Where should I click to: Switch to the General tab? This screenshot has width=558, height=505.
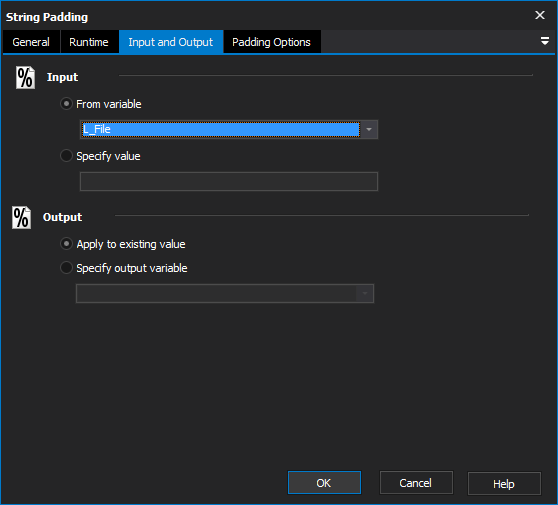point(31,42)
